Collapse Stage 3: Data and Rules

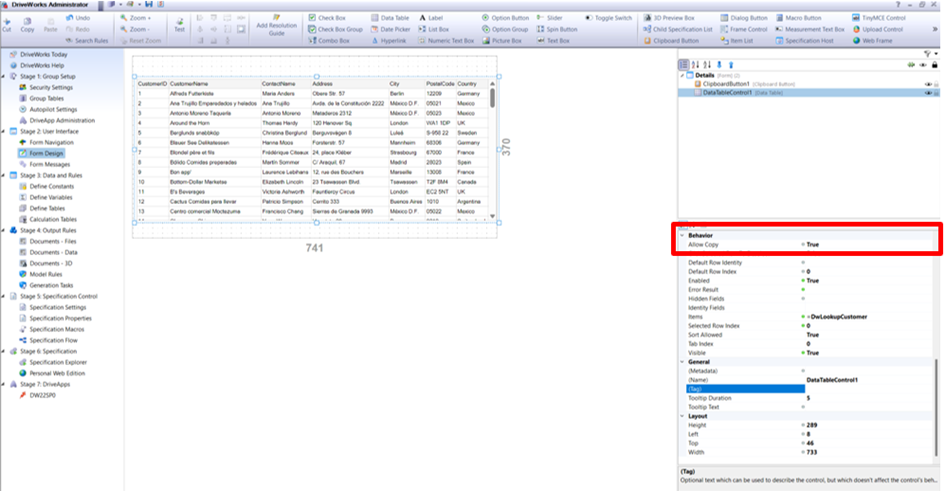[x=4, y=175]
